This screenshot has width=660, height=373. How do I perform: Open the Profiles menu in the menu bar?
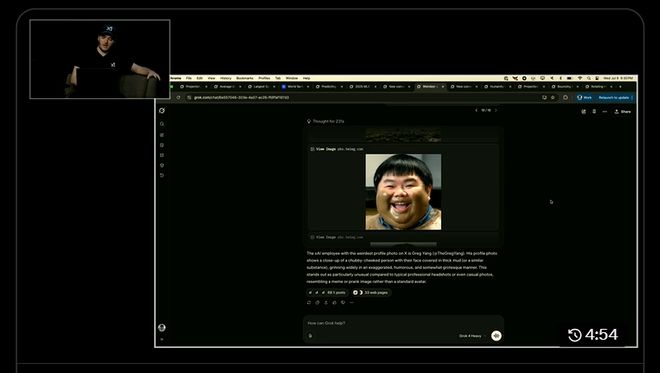pos(264,78)
